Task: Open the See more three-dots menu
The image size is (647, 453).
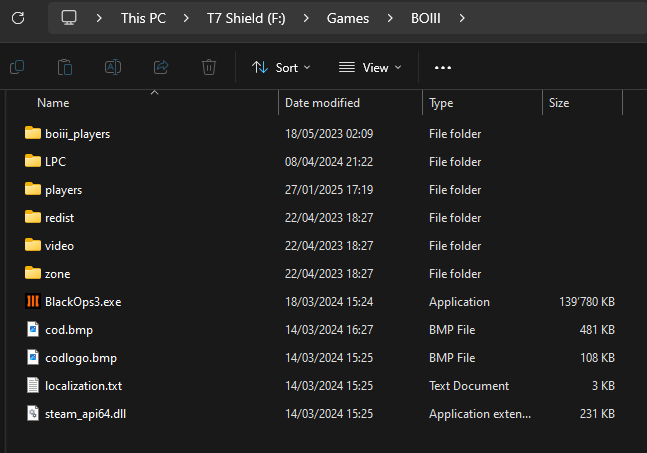Action: tap(443, 67)
